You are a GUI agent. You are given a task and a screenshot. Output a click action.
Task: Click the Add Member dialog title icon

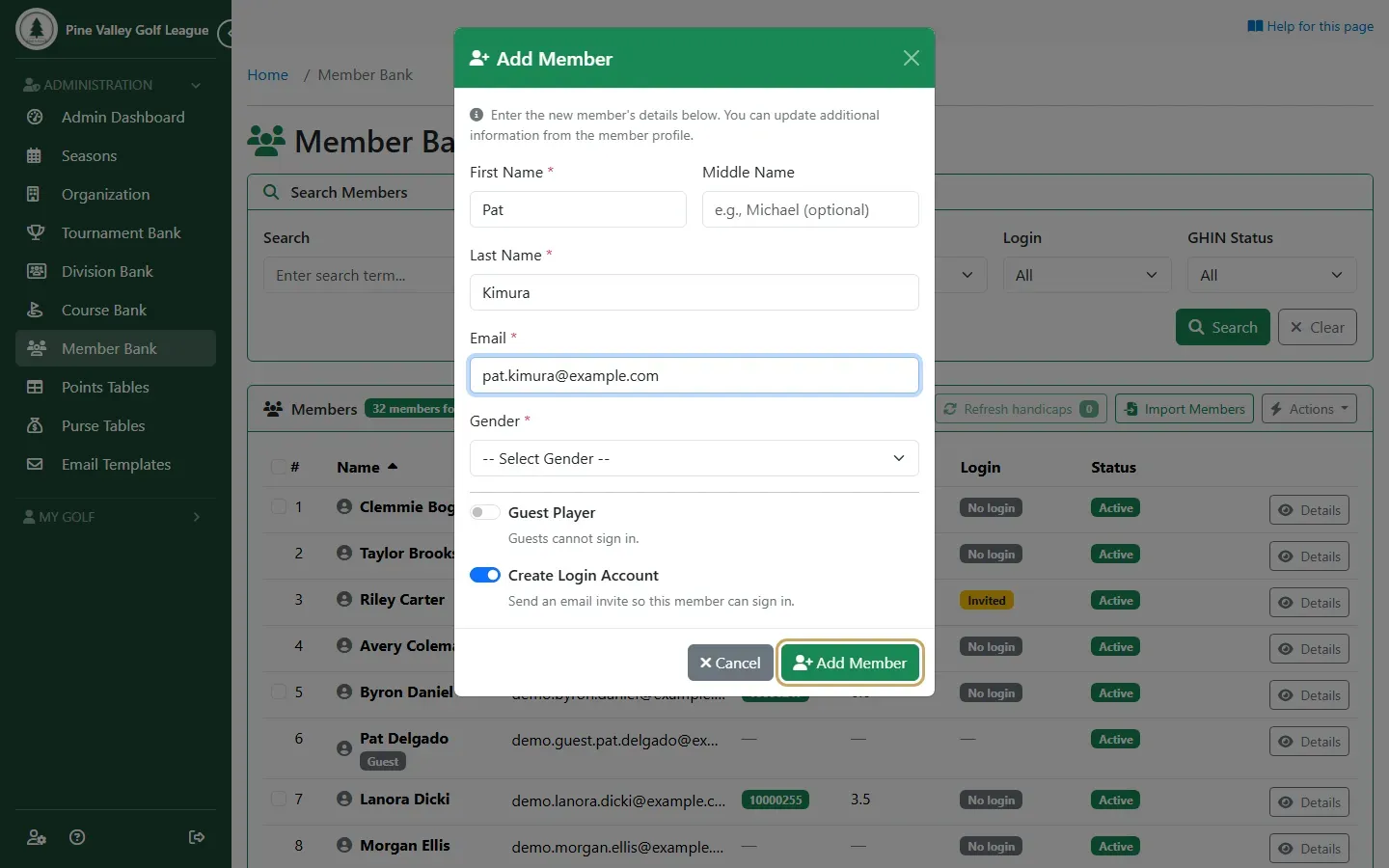coord(479,59)
